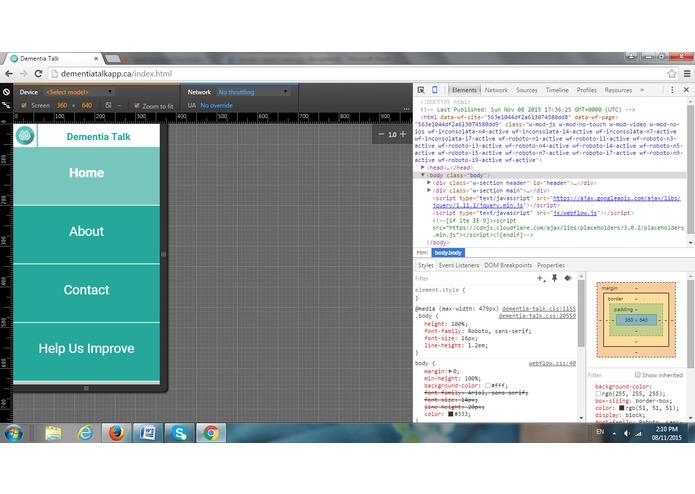Switch to the Resources tab
The width and height of the screenshot is (695, 494).
tap(618, 90)
